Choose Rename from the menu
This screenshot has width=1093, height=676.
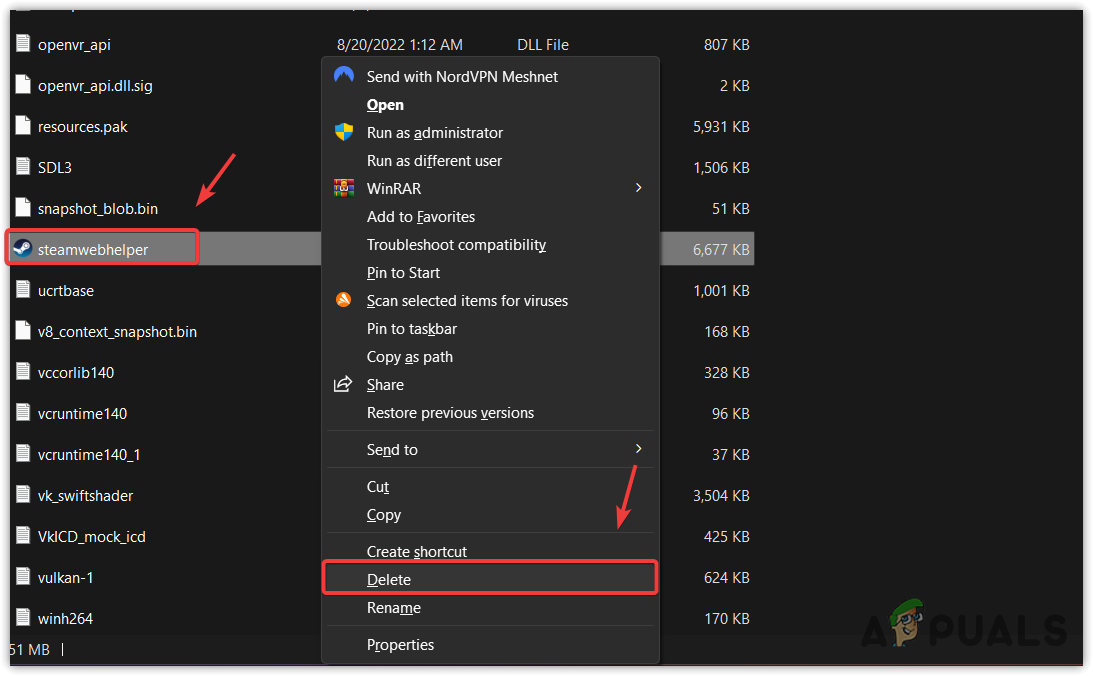(394, 607)
